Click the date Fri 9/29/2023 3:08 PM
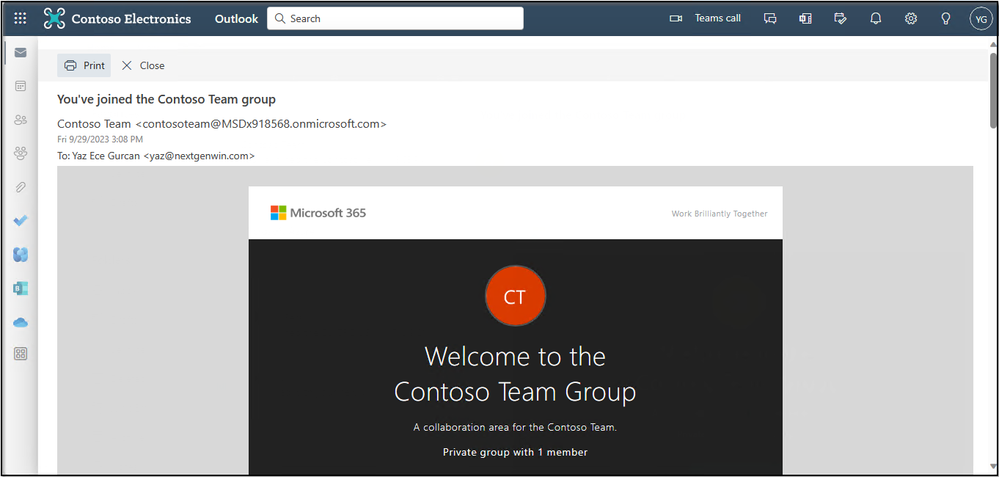This screenshot has height=477, width=999. coord(100,139)
